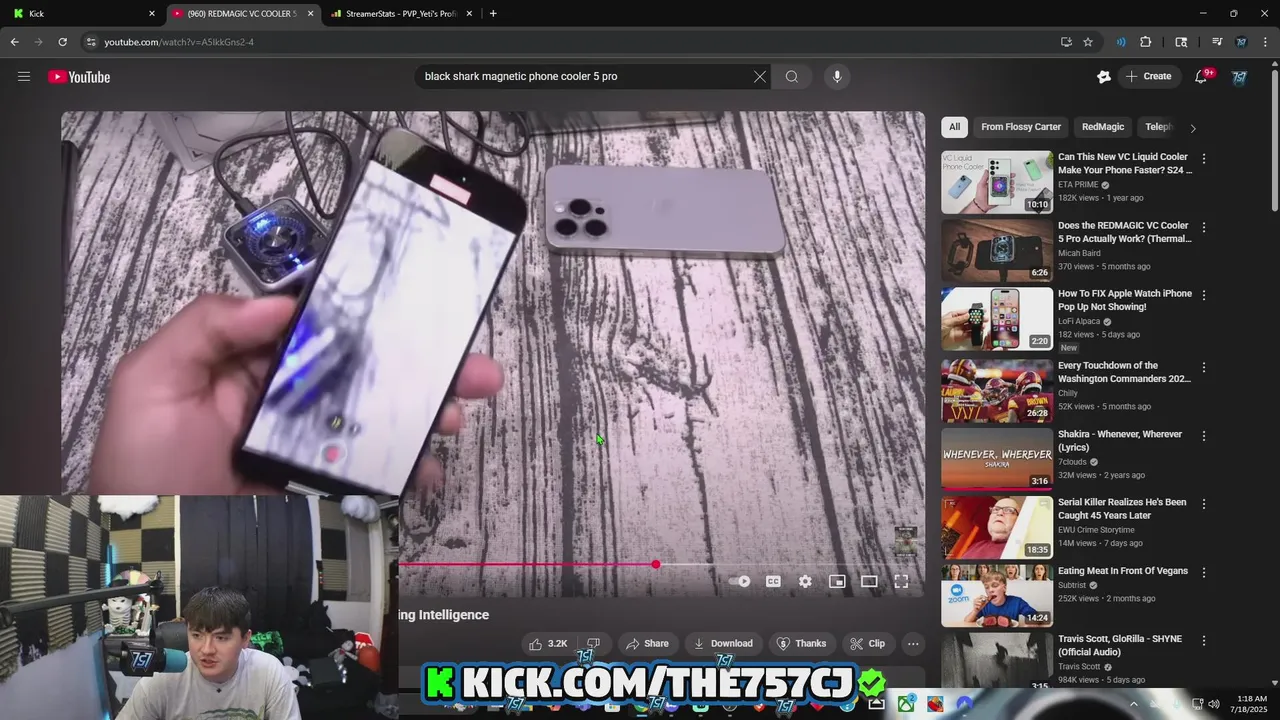Open the YouTube hamburger guide menu
The height and width of the screenshot is (720, 1280).
coord(24,77)
